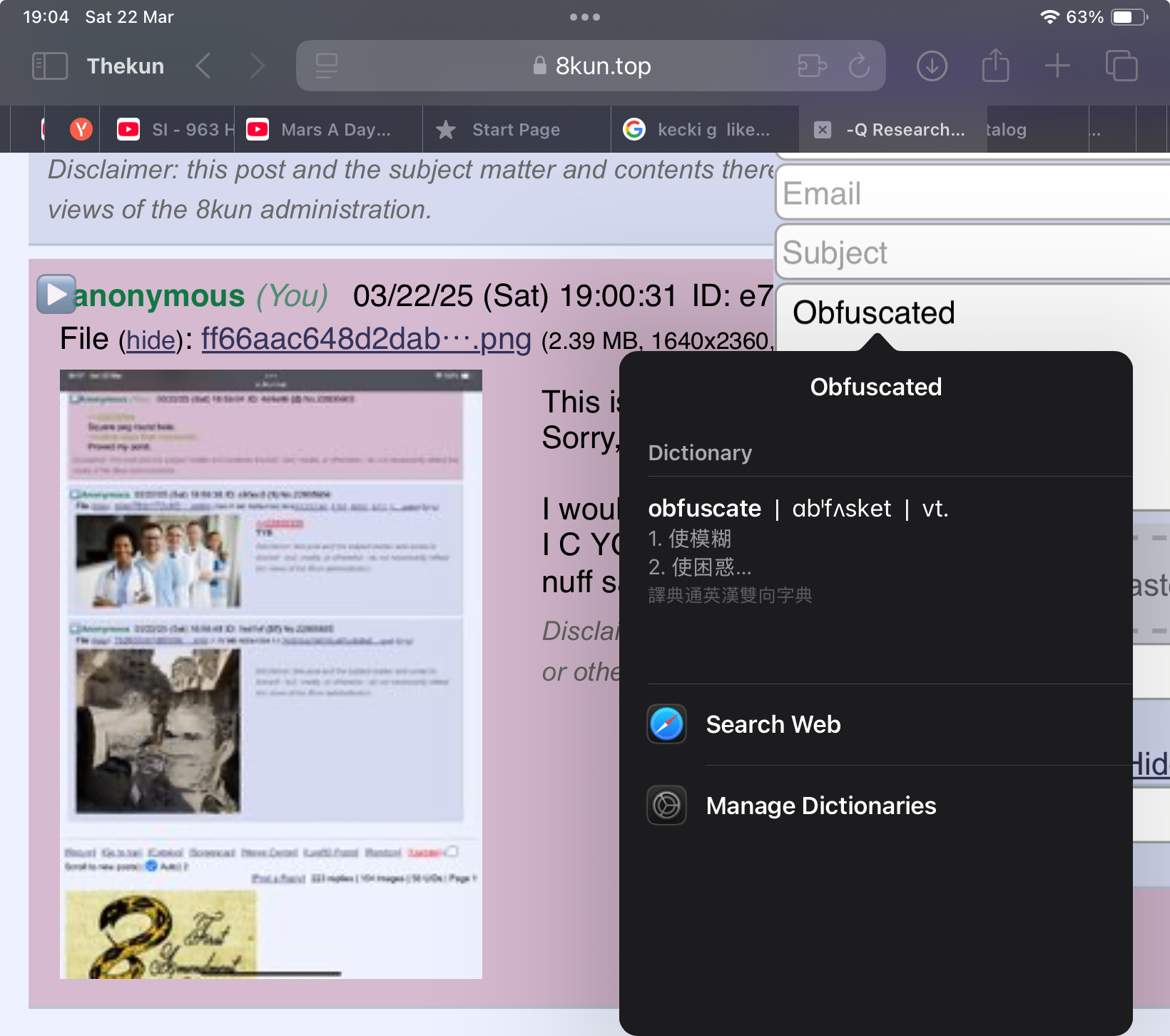Tap the post timestamp 03/22/25 (Sat) 19:00:31
1170x1036 pixels.
pyautogui.click(x=514, y=295)
